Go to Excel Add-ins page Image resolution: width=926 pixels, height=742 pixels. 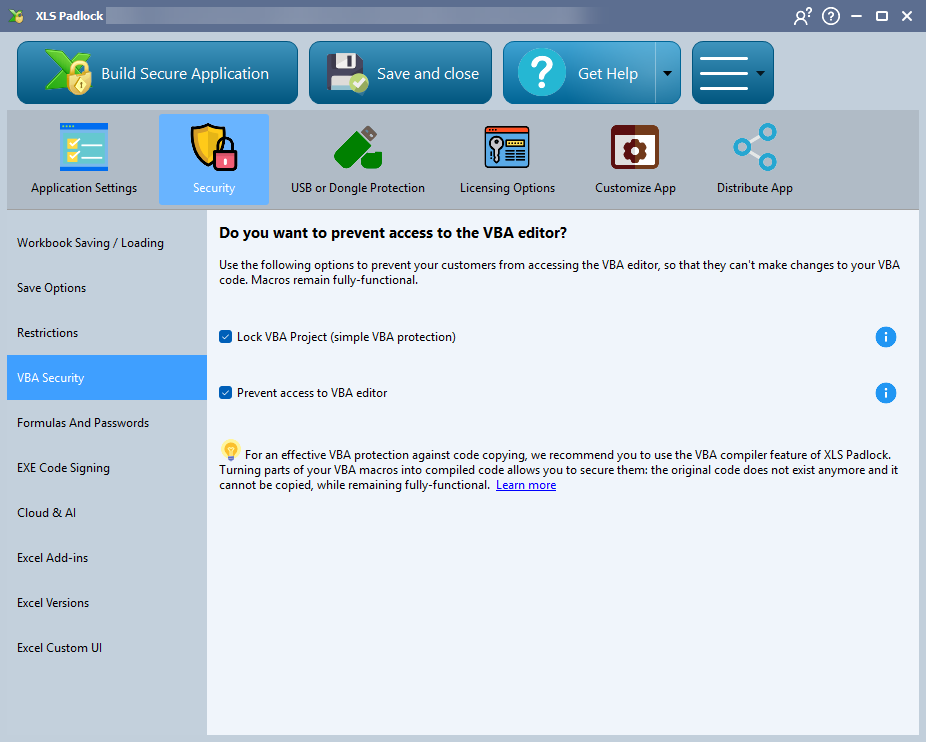(x=107, y=557)
